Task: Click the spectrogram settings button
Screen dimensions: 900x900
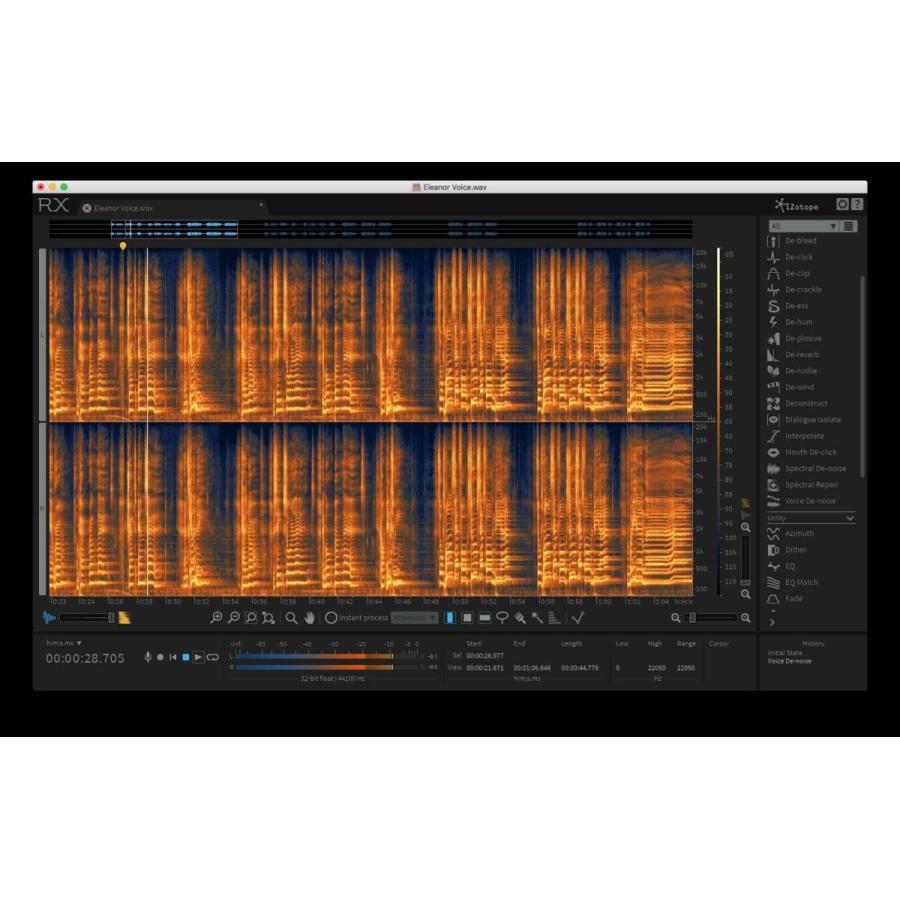Action: pos(842,204)
